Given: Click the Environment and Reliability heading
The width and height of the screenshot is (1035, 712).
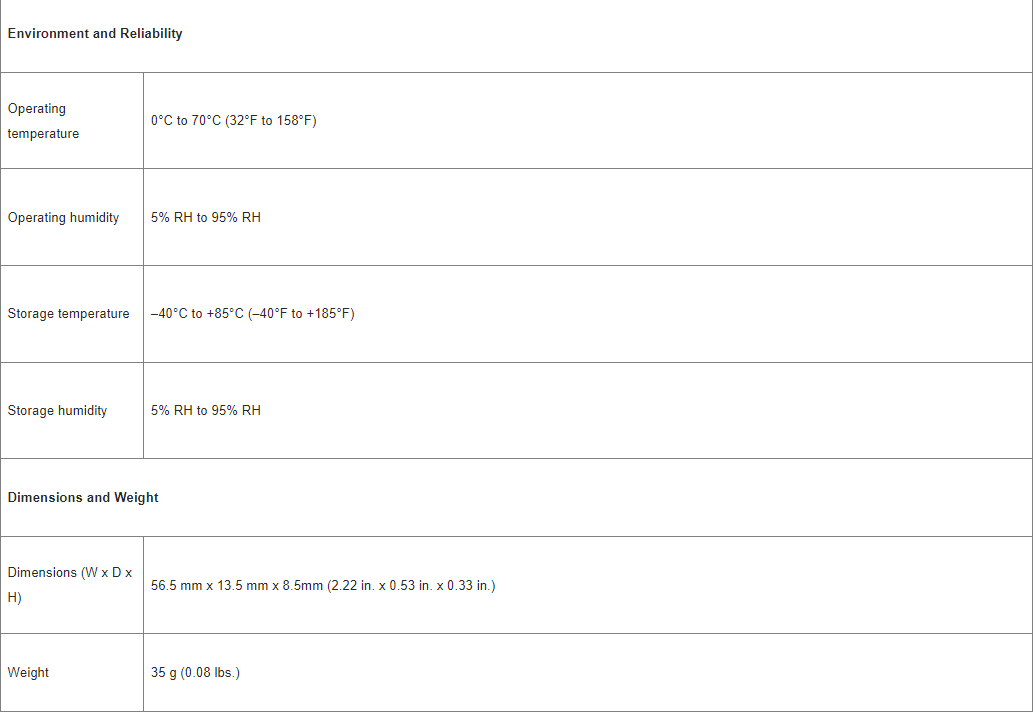Looking at the screenshot, I should coord(95,34).
